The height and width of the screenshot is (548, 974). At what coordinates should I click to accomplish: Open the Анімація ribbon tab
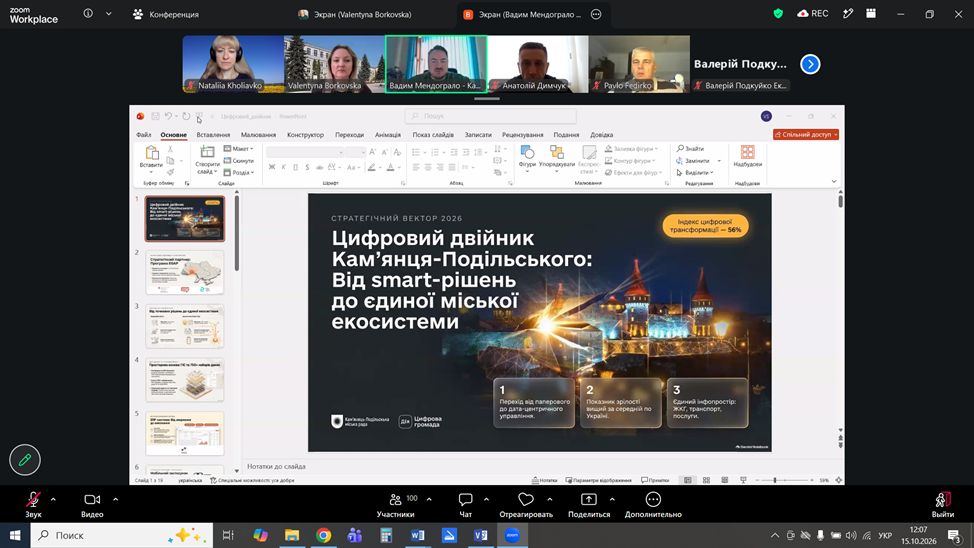coord(388,134)
